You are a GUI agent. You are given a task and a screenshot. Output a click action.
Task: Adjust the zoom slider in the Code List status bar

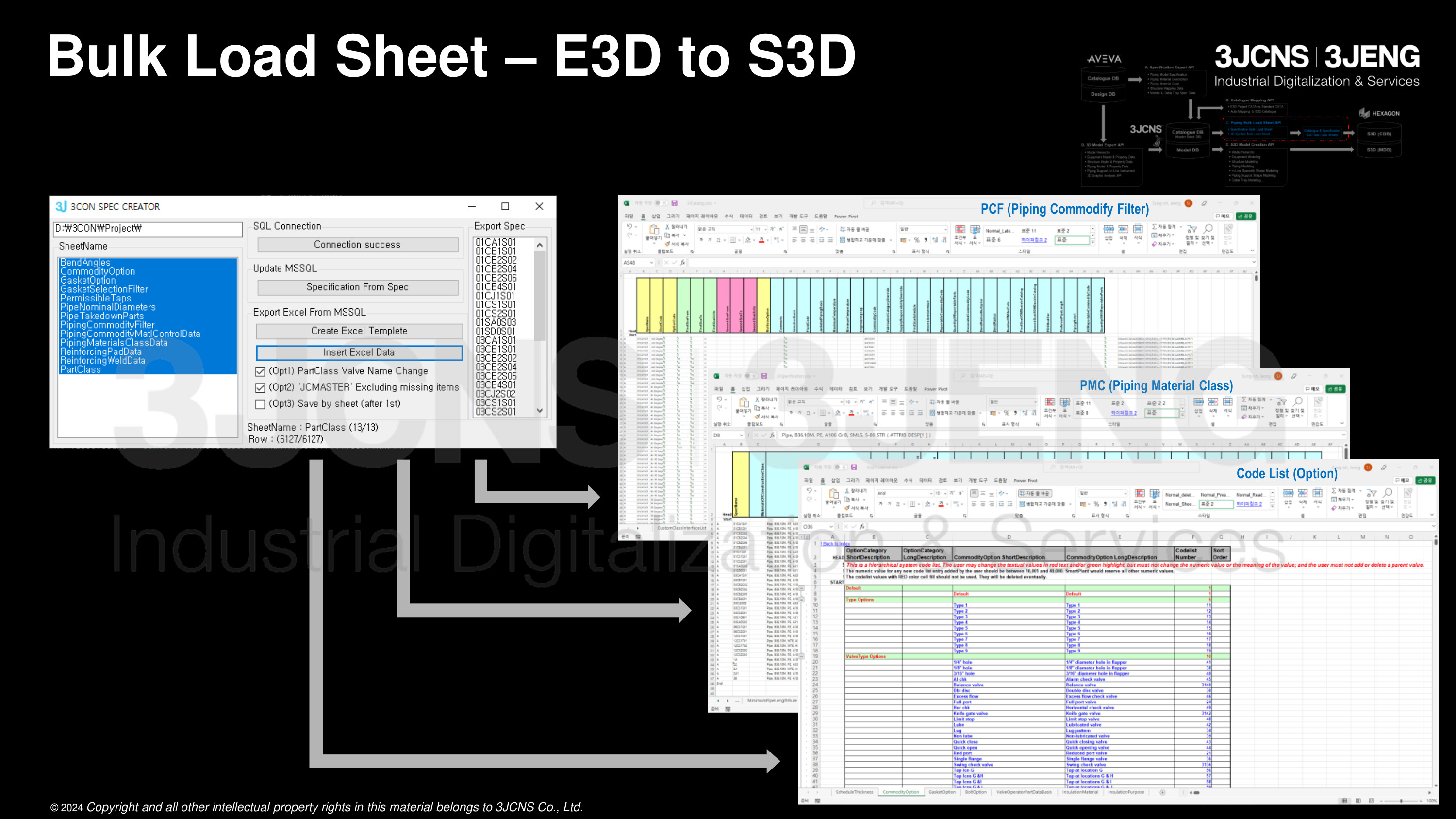pos(1401,801)
